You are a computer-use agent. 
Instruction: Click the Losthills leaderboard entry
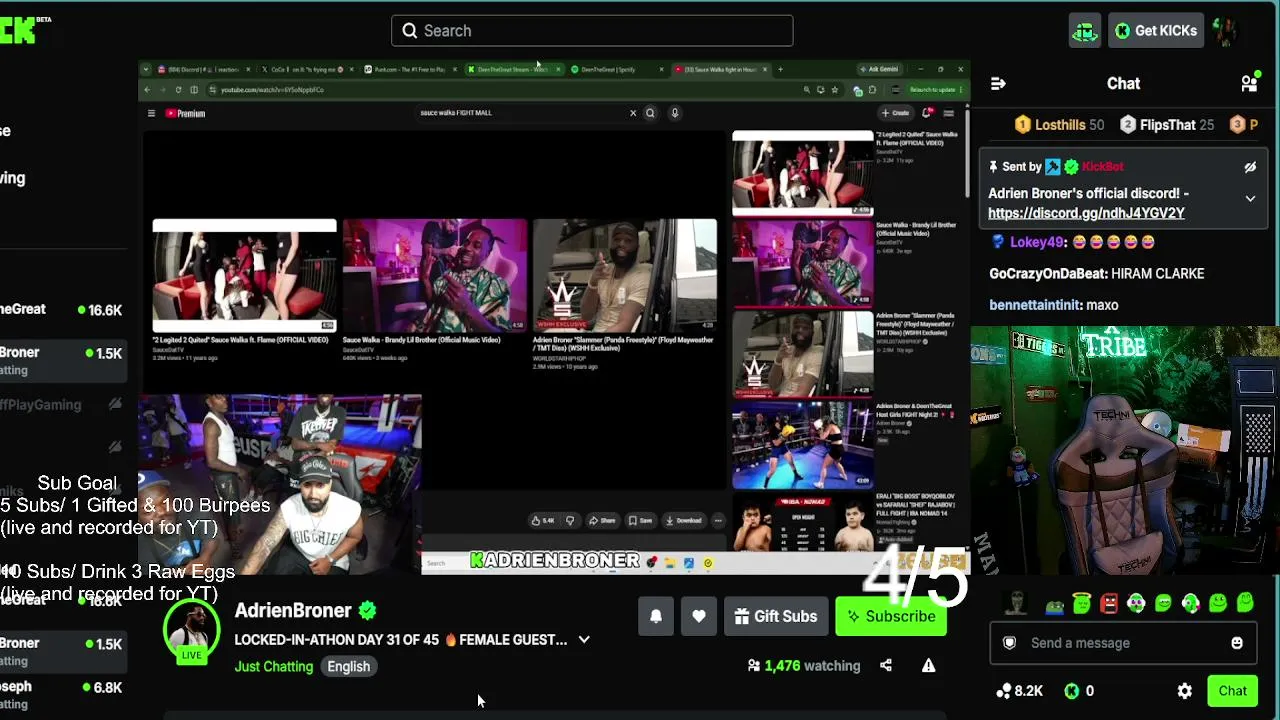tap(1059, 125)
